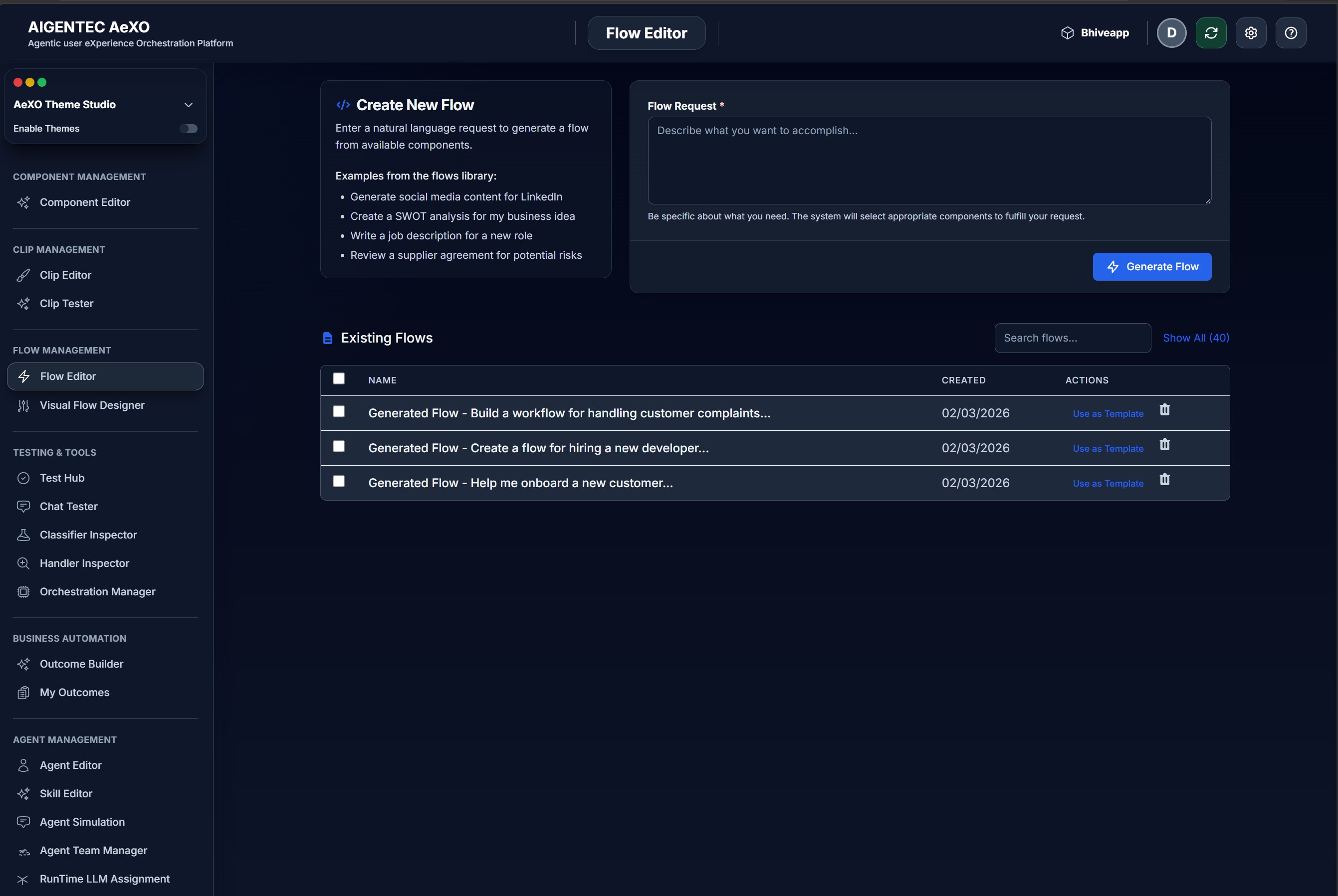Open the Test Hub from Testing & Tools
Screen dimensions: 1338x896
pyautogui.click(x=61, y=478)
